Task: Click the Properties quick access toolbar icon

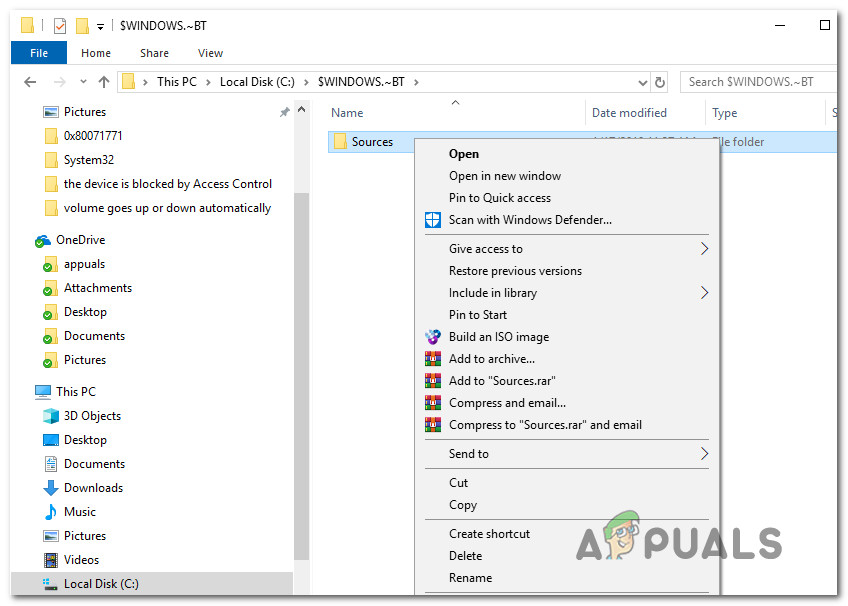Action: click(x=60, y=25)
